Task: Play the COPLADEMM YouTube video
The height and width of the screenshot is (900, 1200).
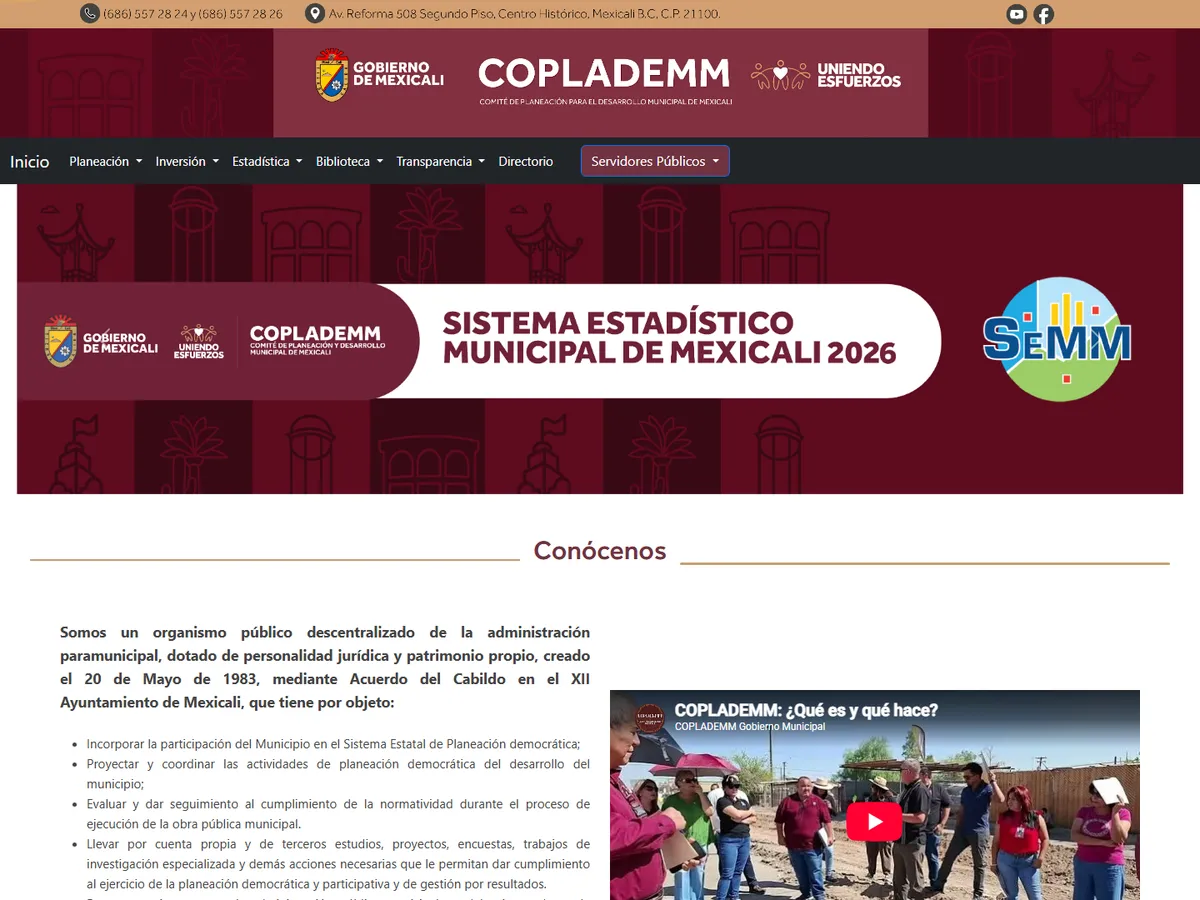Action: click(874, 822)
